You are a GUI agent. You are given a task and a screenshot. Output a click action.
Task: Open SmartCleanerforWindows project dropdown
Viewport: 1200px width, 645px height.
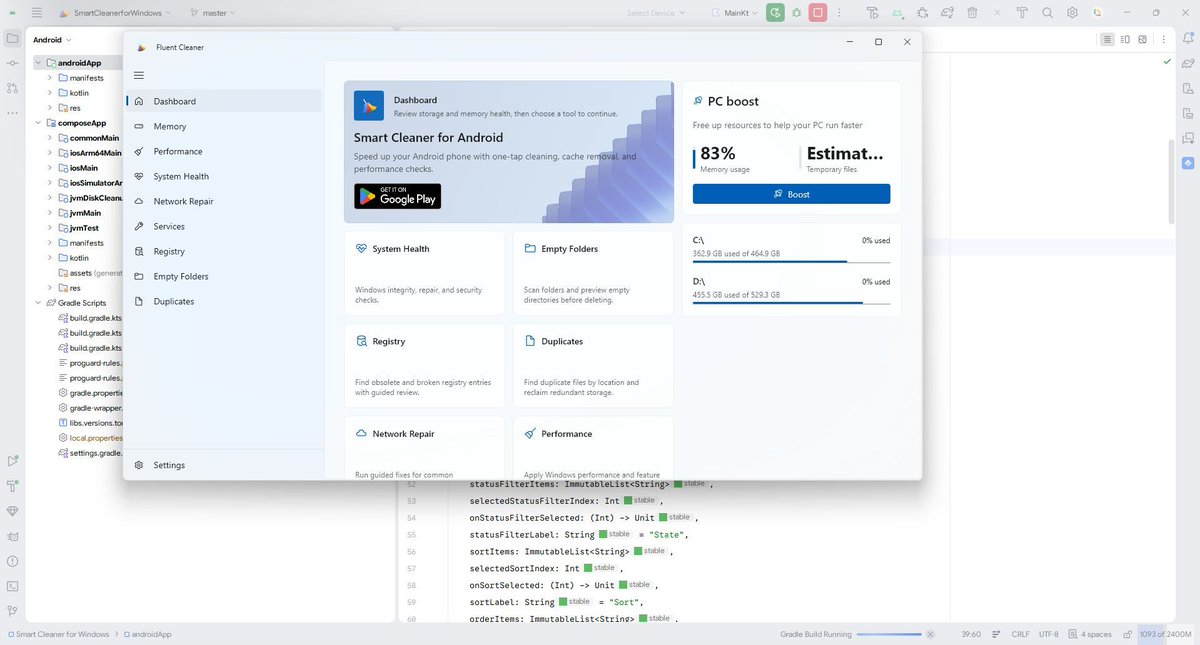(x=115, y=13)
